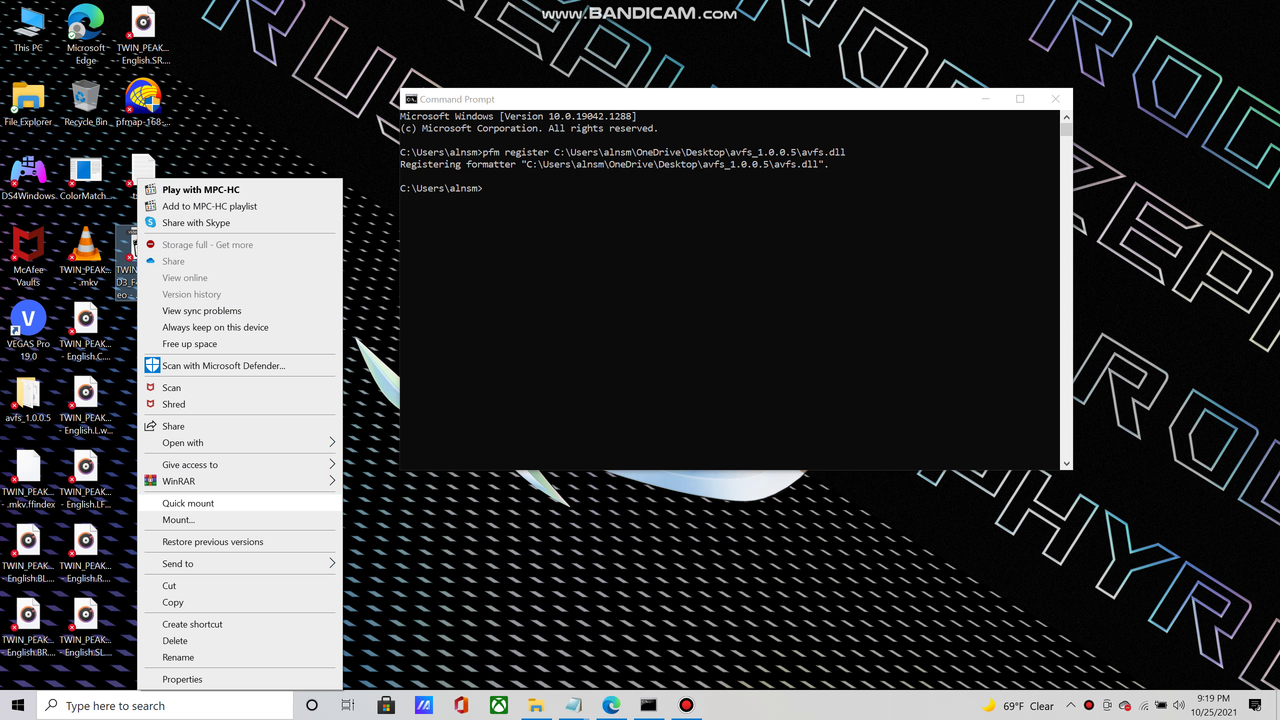Screen dimensions: 1280x720
Task: Select the Recycle Bin icon
Action: (86, 104)
